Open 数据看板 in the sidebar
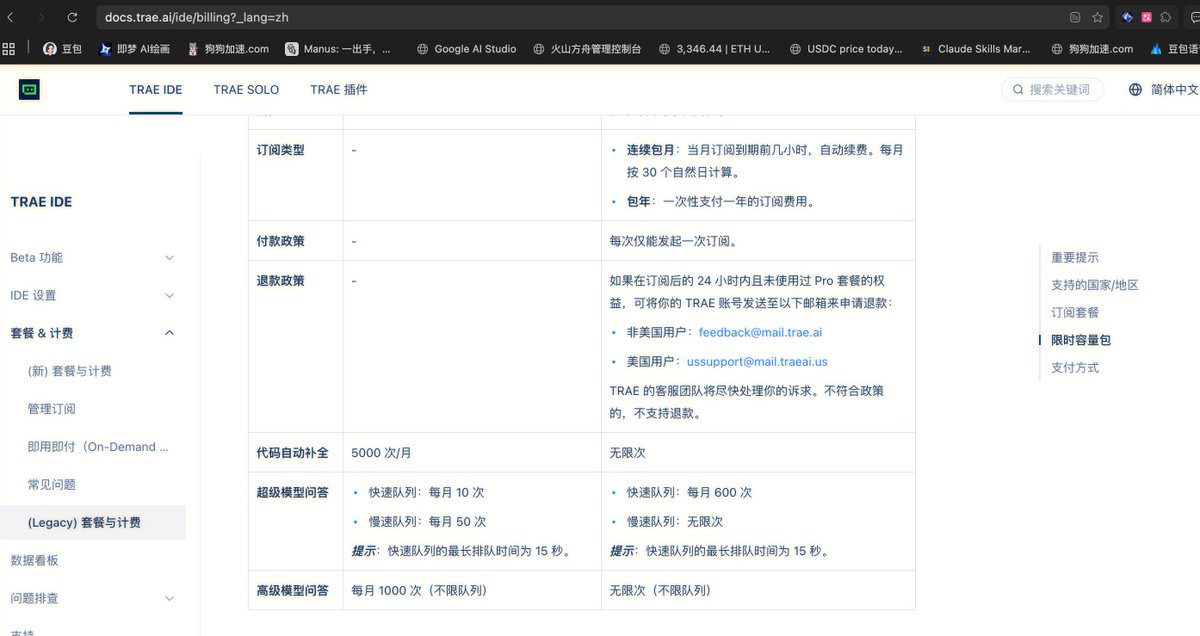Screen dimensions: 1200x636 tap(34, 560)
